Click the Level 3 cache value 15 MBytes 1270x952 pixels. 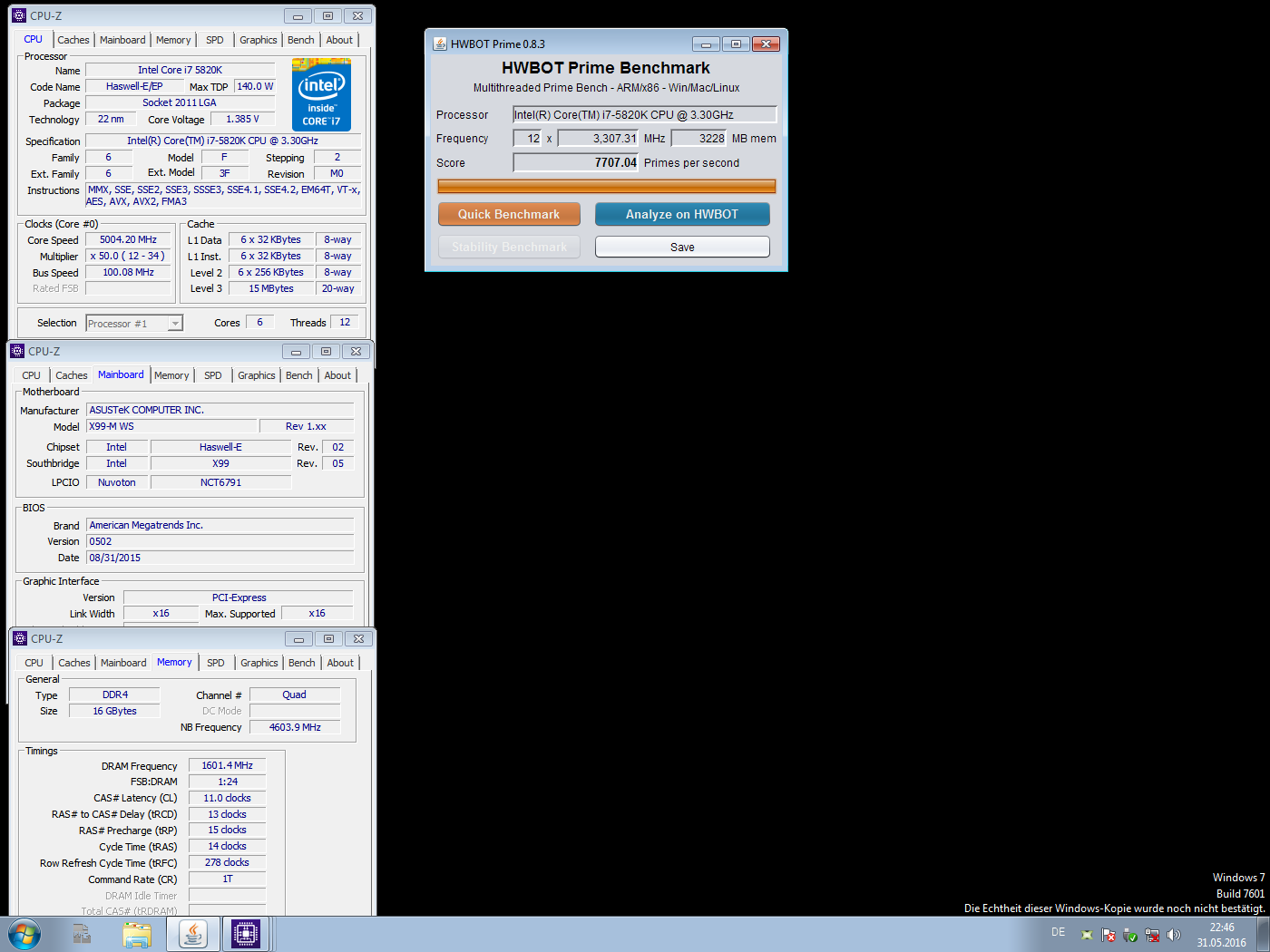(271, 288)
